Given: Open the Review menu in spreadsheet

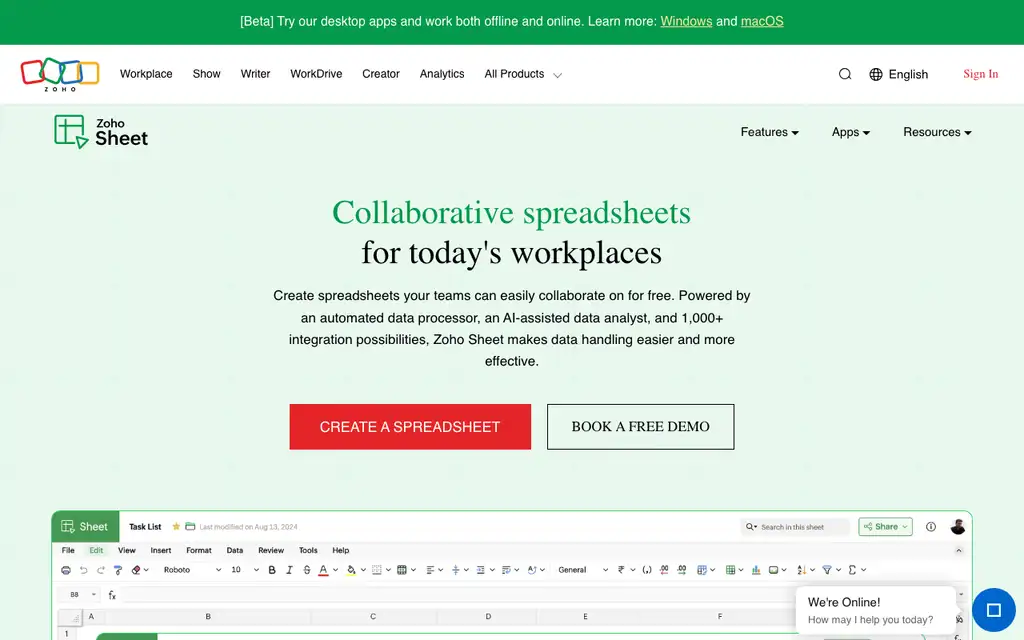Looking at the screenshot, I should 271,551.
